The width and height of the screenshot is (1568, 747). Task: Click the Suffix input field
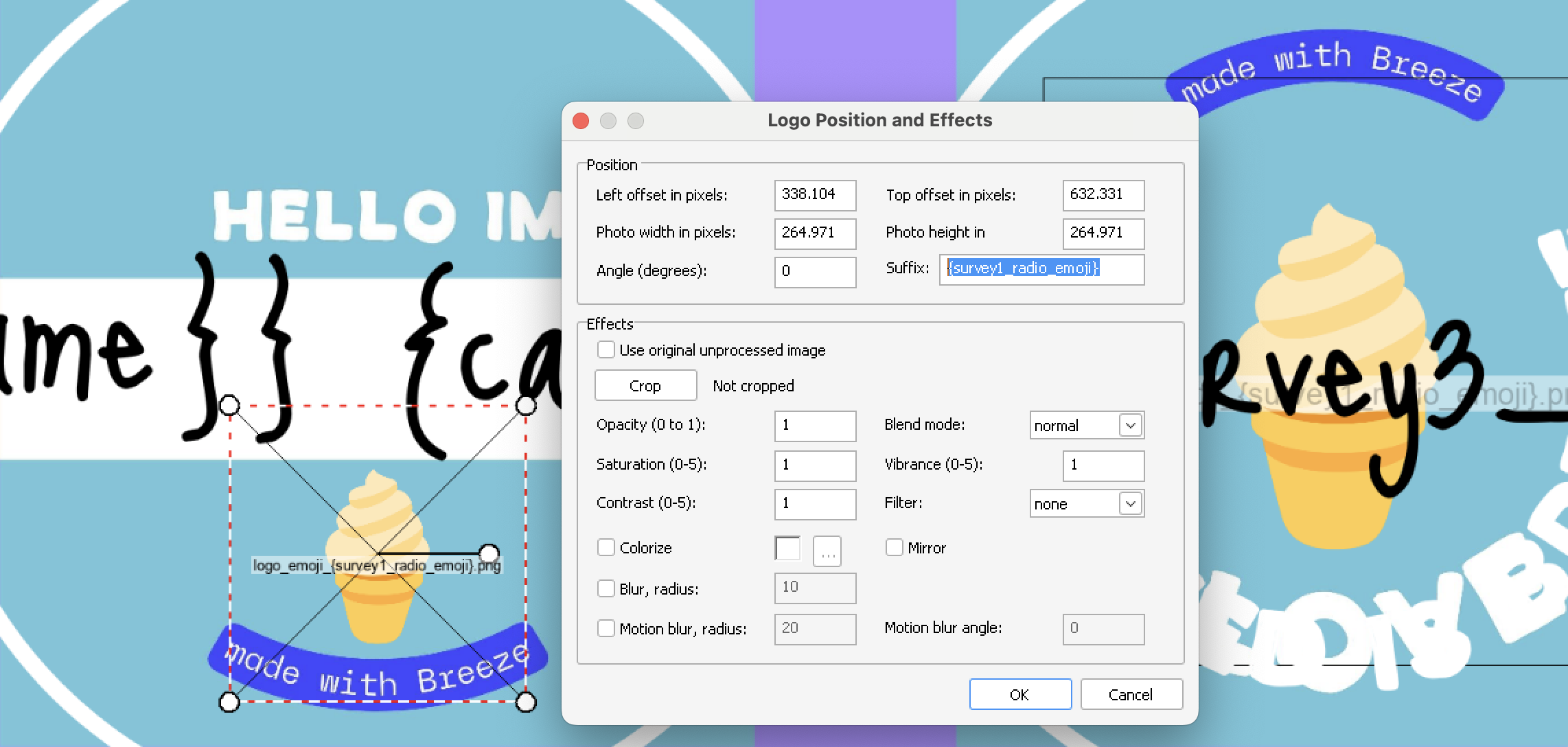tap(1041, 269)
